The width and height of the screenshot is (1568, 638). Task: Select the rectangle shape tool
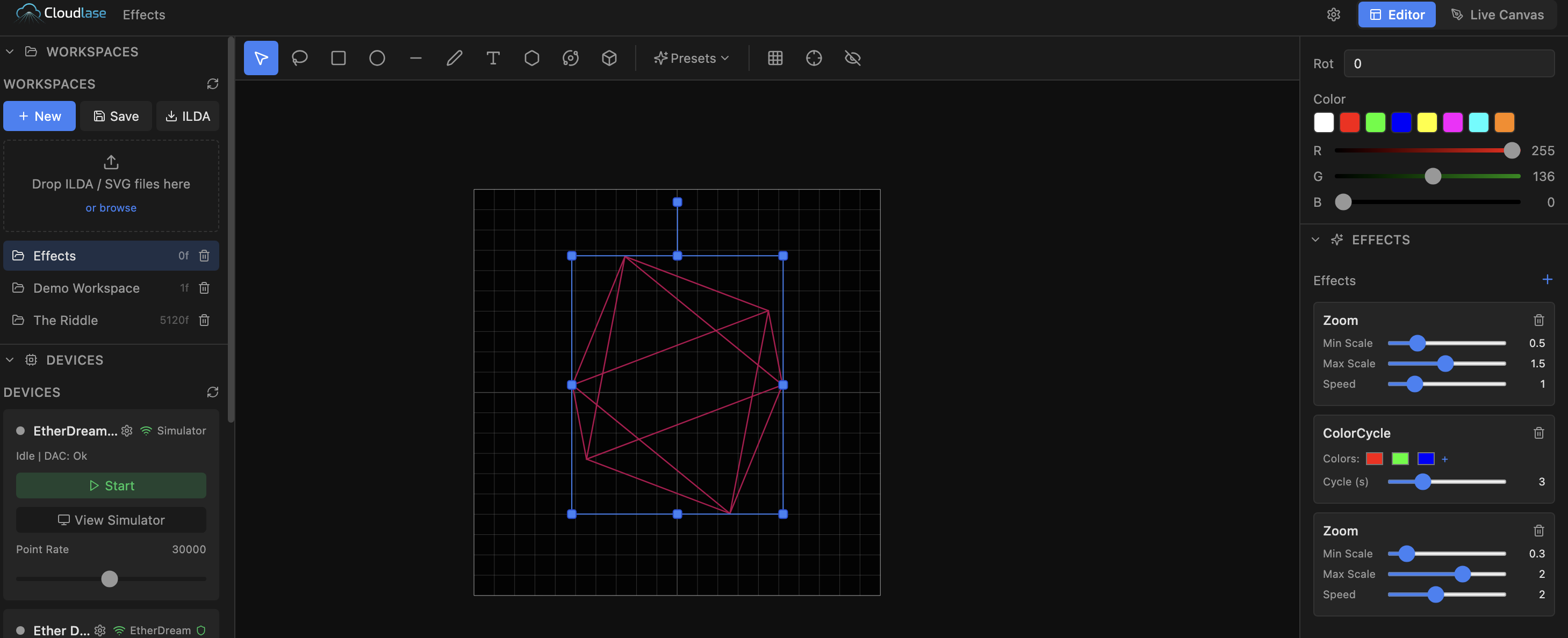[339, 58]
